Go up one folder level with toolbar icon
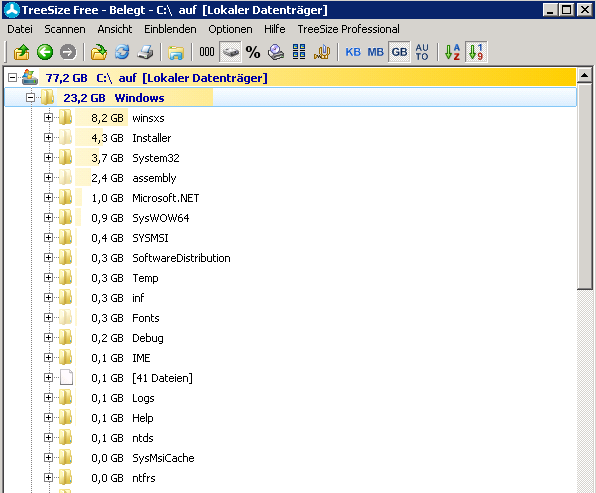 click(22, 52)
